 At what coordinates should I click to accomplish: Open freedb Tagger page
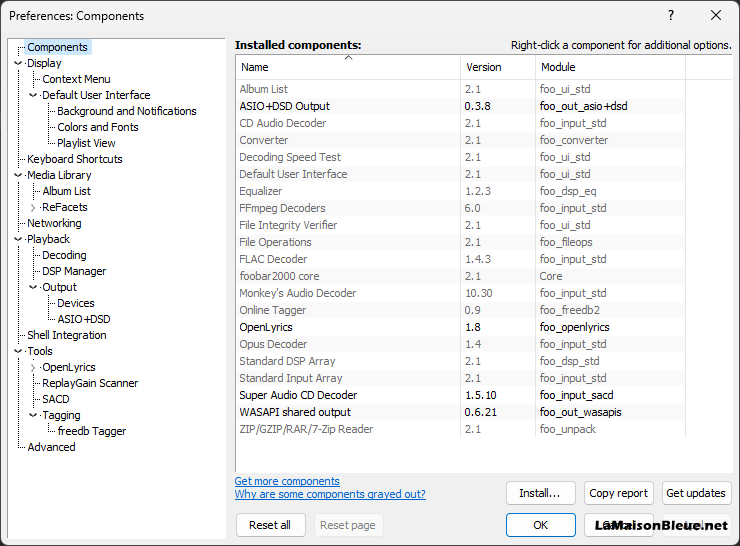pyautogui.click(x=92, y=431)
